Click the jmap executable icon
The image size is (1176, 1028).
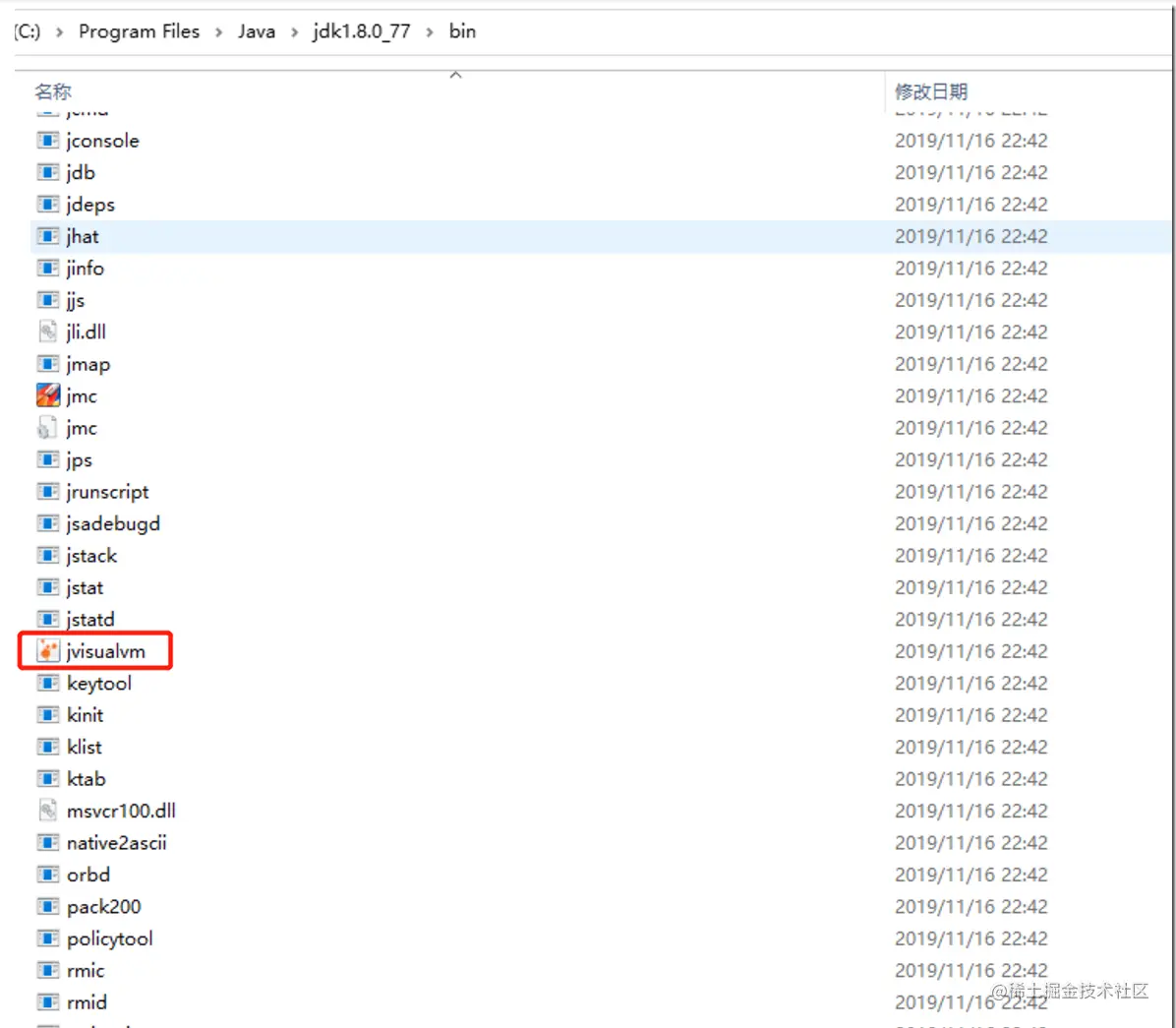coord(47,364)
